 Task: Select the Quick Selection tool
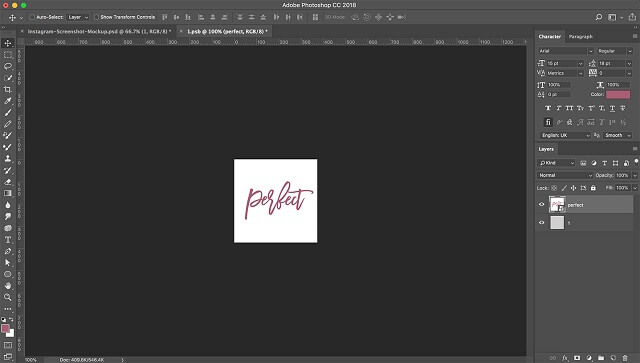(8, 78)
